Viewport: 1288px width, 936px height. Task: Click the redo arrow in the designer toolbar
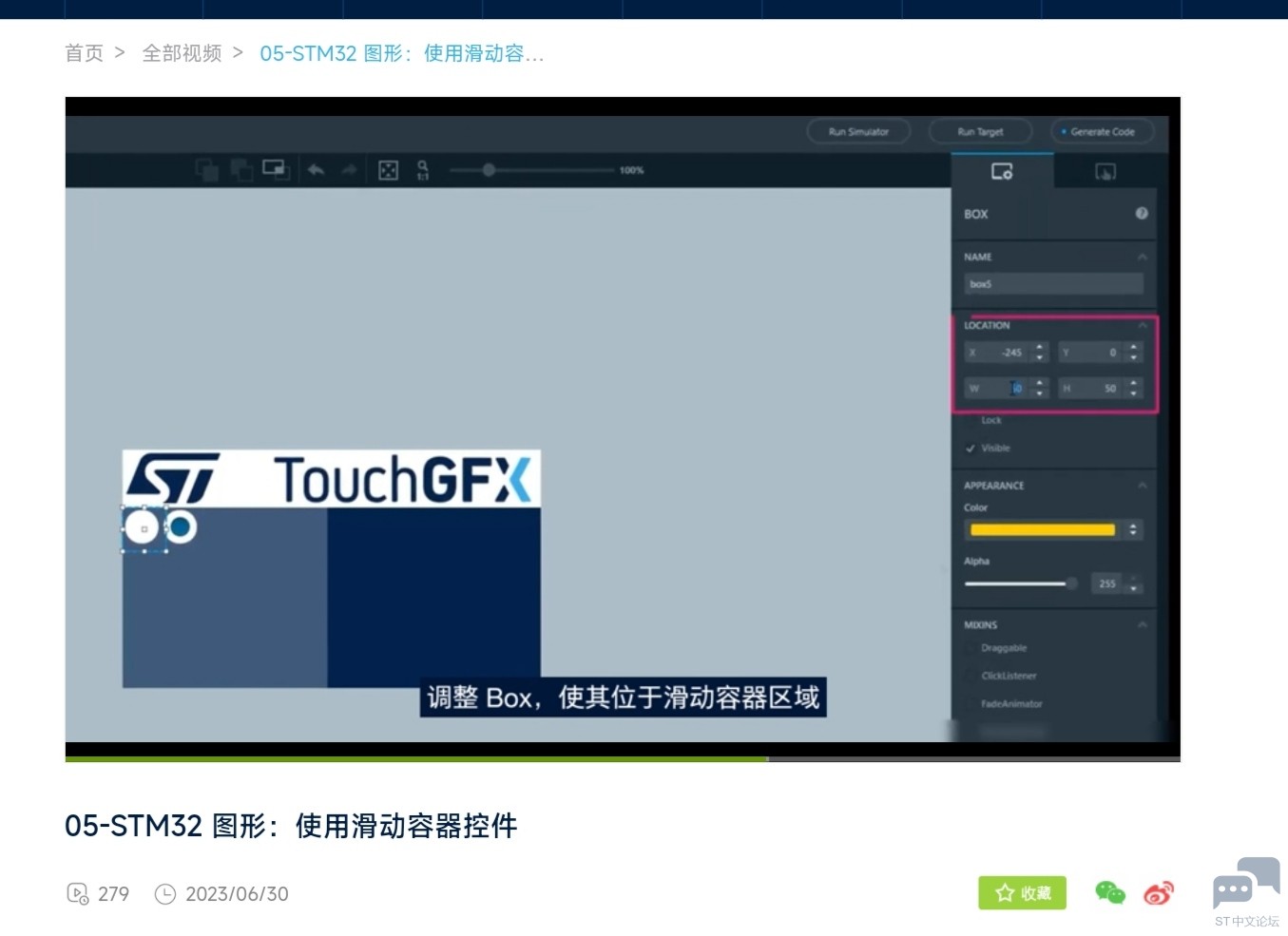click(349, 170)
